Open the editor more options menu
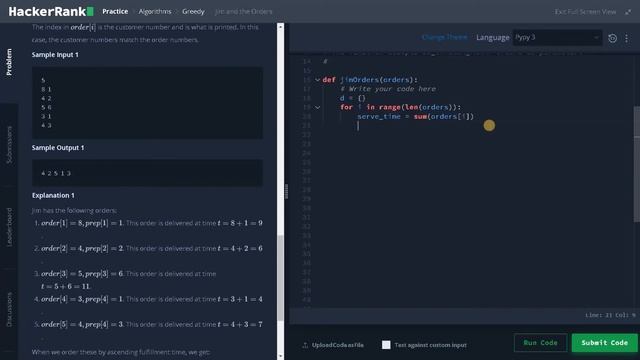Viewport: 640px width, 360px height. [x=627, y=38]
